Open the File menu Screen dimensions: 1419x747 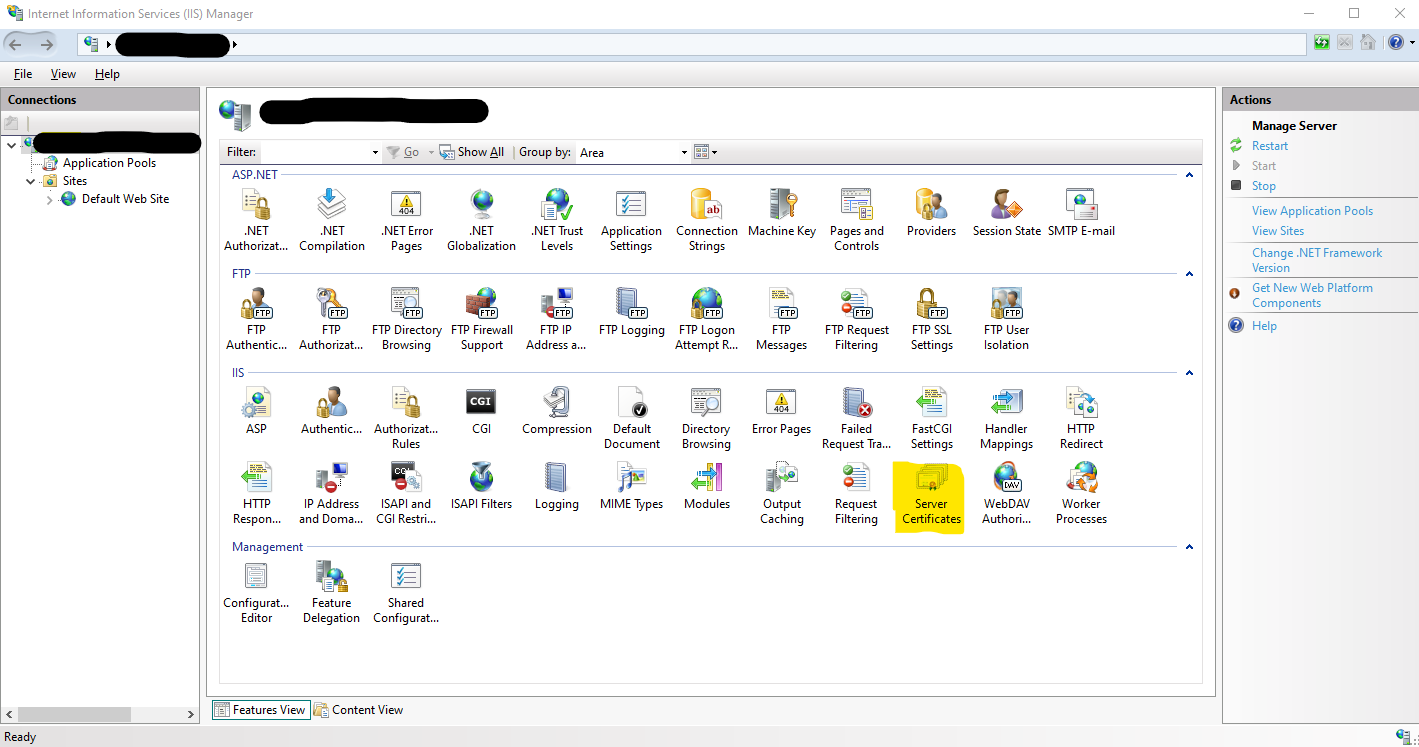click(x=23, y=74)
